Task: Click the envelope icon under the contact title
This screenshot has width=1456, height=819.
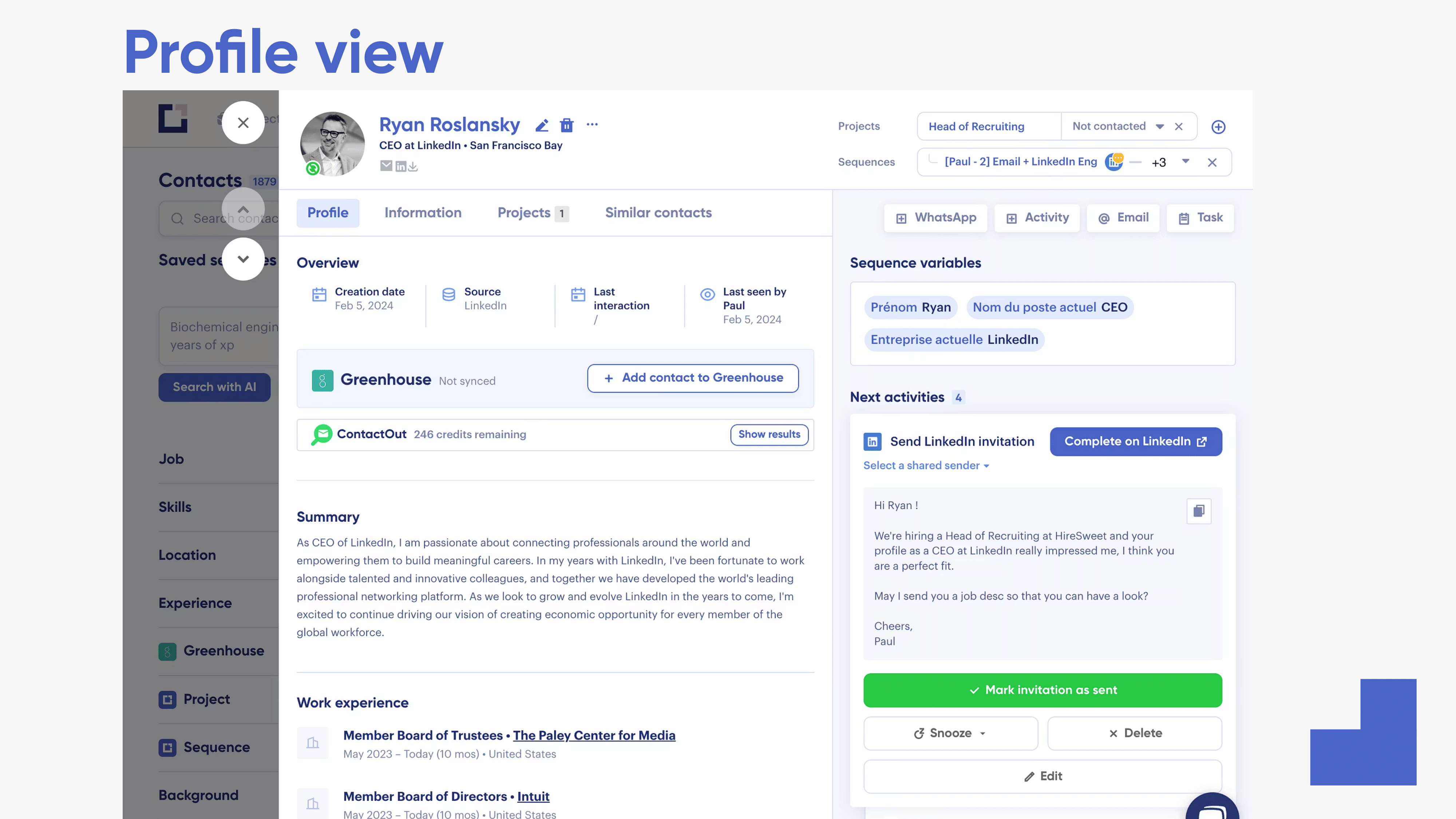Action: (x=386, y=166)
